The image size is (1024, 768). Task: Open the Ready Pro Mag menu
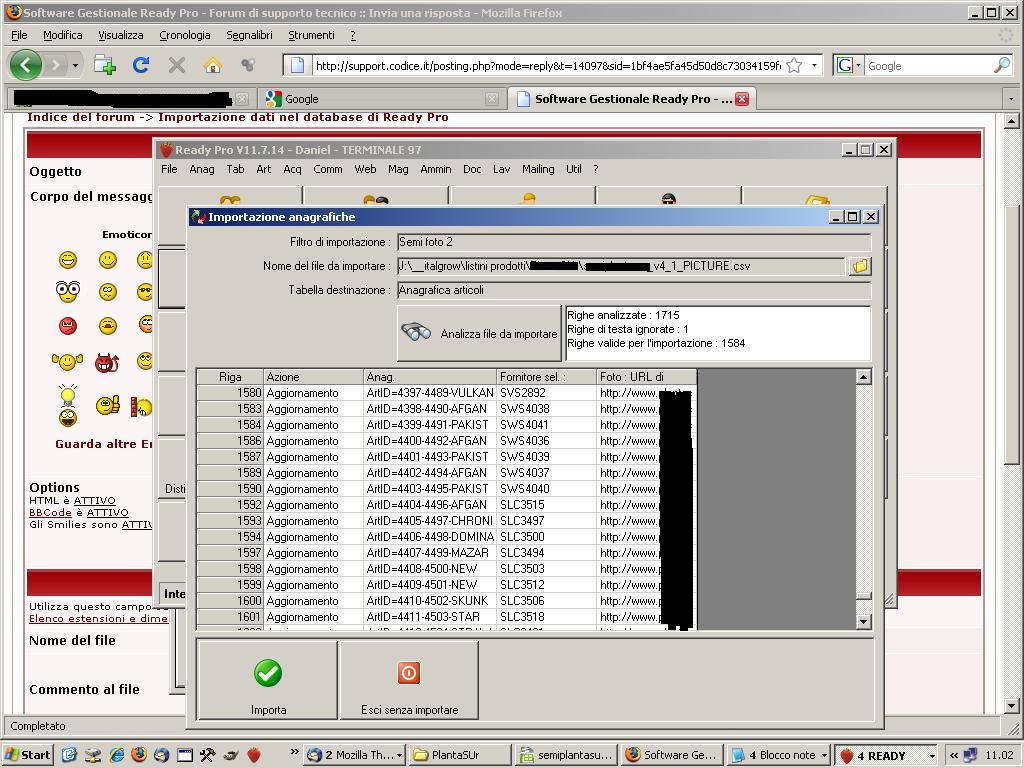tap(398, 169)
